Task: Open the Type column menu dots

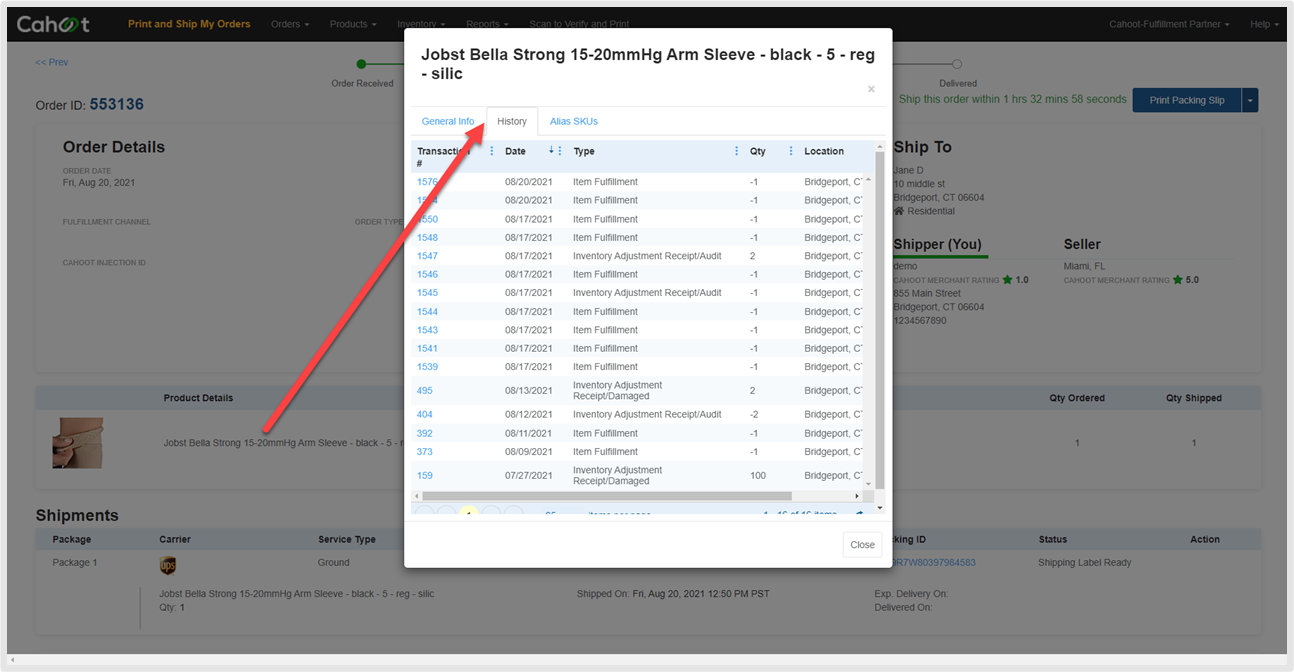Action: [737, 152]
